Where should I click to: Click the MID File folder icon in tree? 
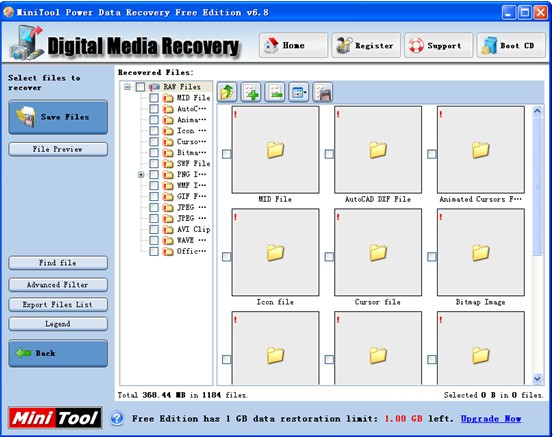tap(168, 98)
